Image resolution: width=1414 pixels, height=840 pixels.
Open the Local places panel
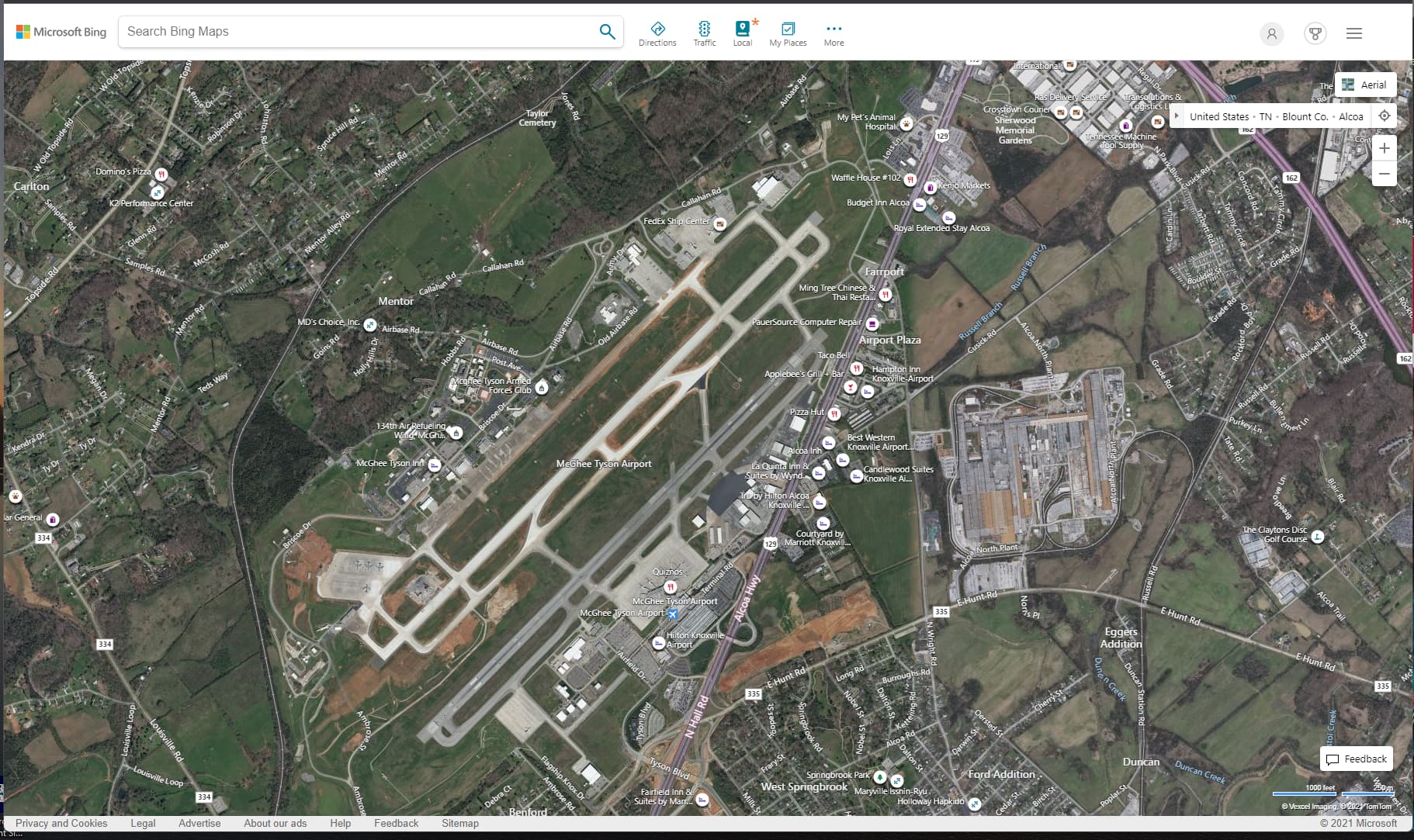743,33
